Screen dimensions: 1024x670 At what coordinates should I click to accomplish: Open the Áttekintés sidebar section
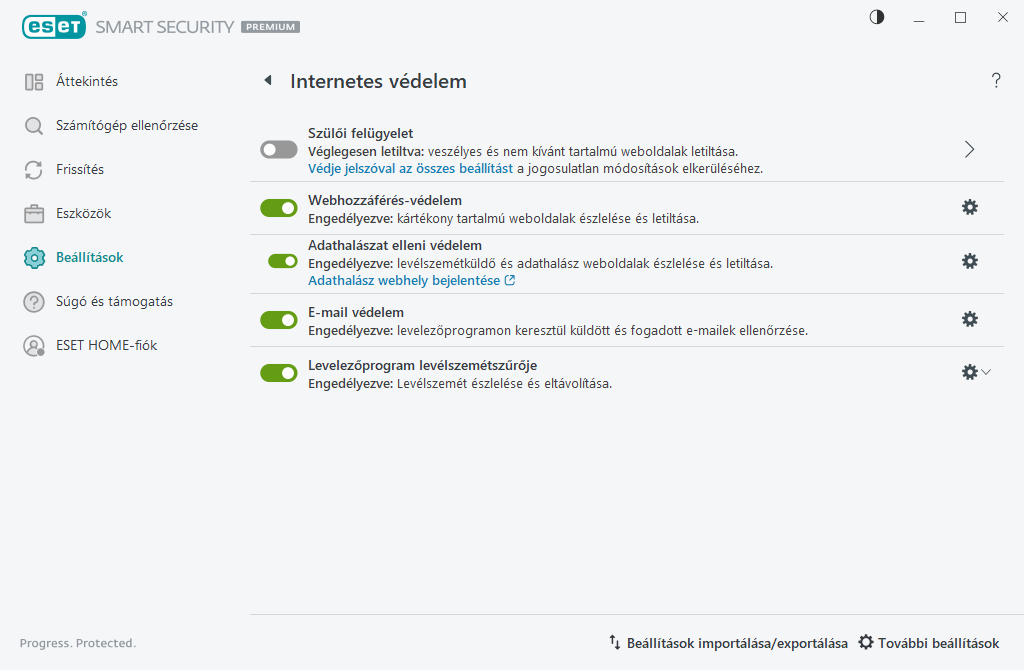(x=86, y=82)
